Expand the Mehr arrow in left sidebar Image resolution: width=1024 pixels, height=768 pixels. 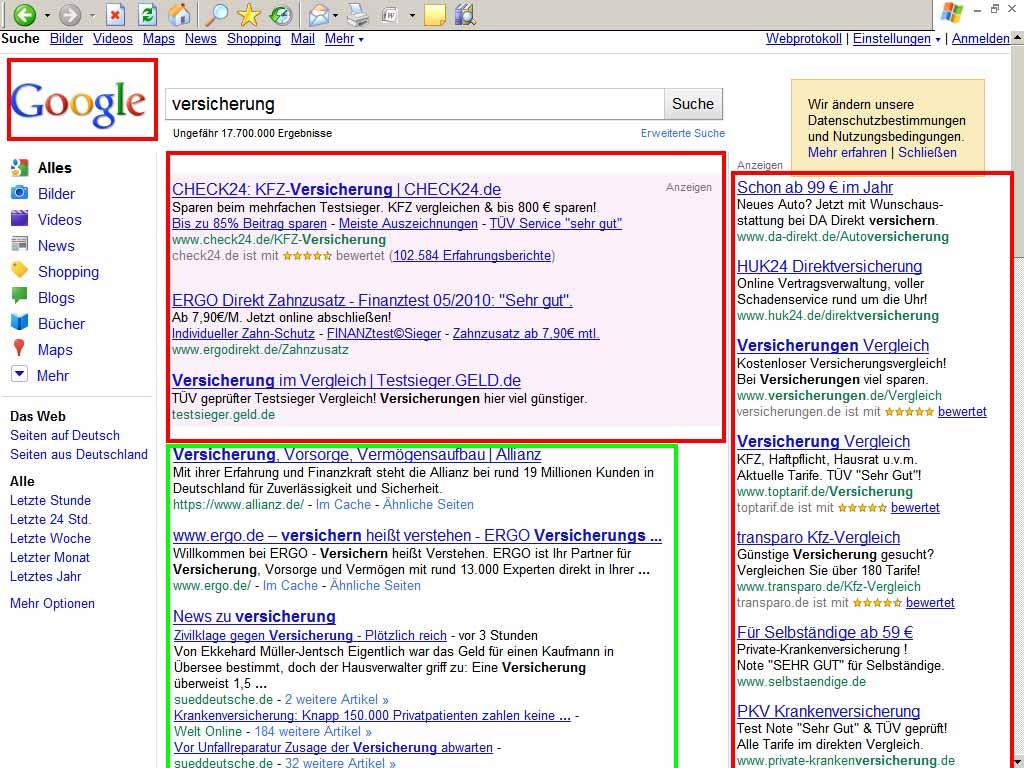[x=19, y=375]
